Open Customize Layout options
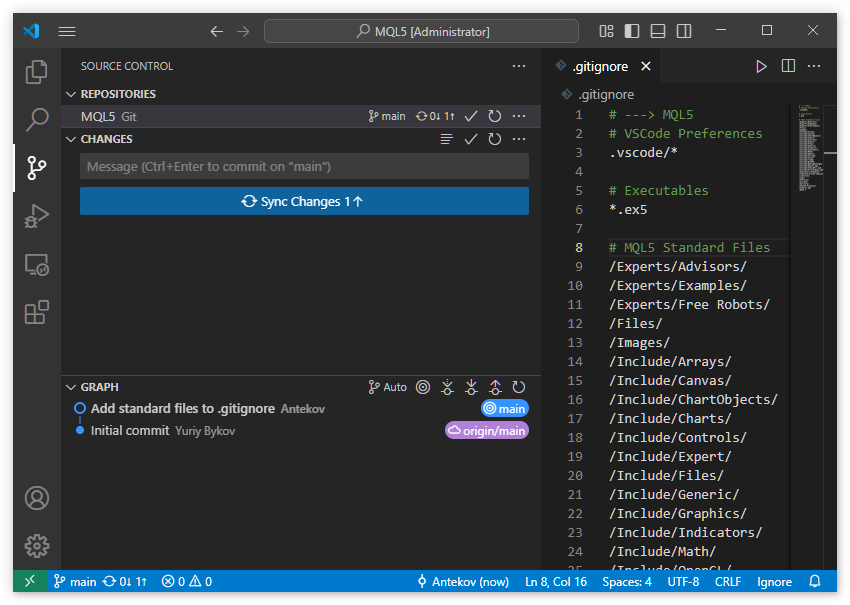This screenshot has width=850, height=605. (606, 31)
